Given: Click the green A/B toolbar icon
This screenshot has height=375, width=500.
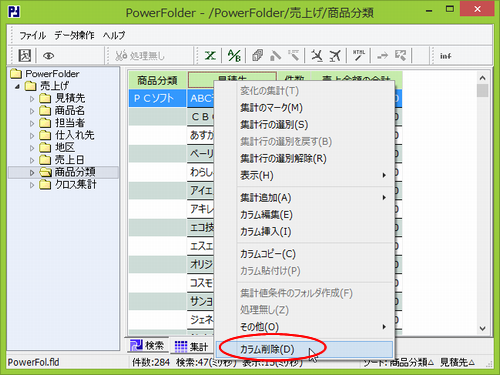Looking at the screenshot, I should click(234, 56).
